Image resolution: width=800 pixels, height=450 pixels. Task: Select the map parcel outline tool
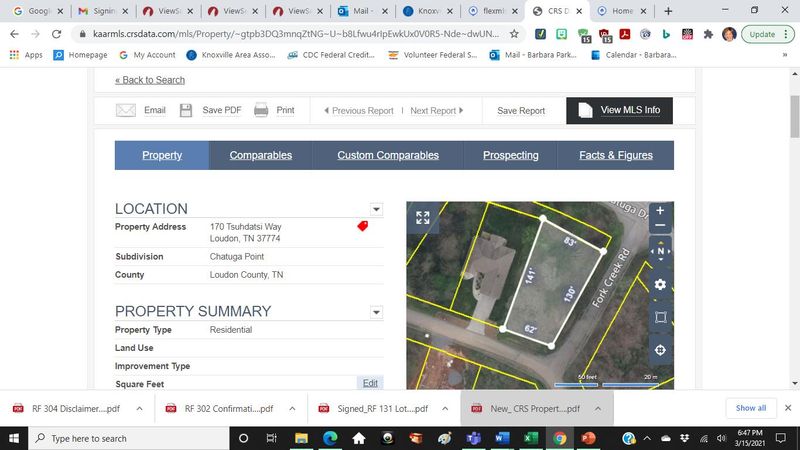pyautogui.click(x=660, y=317)
